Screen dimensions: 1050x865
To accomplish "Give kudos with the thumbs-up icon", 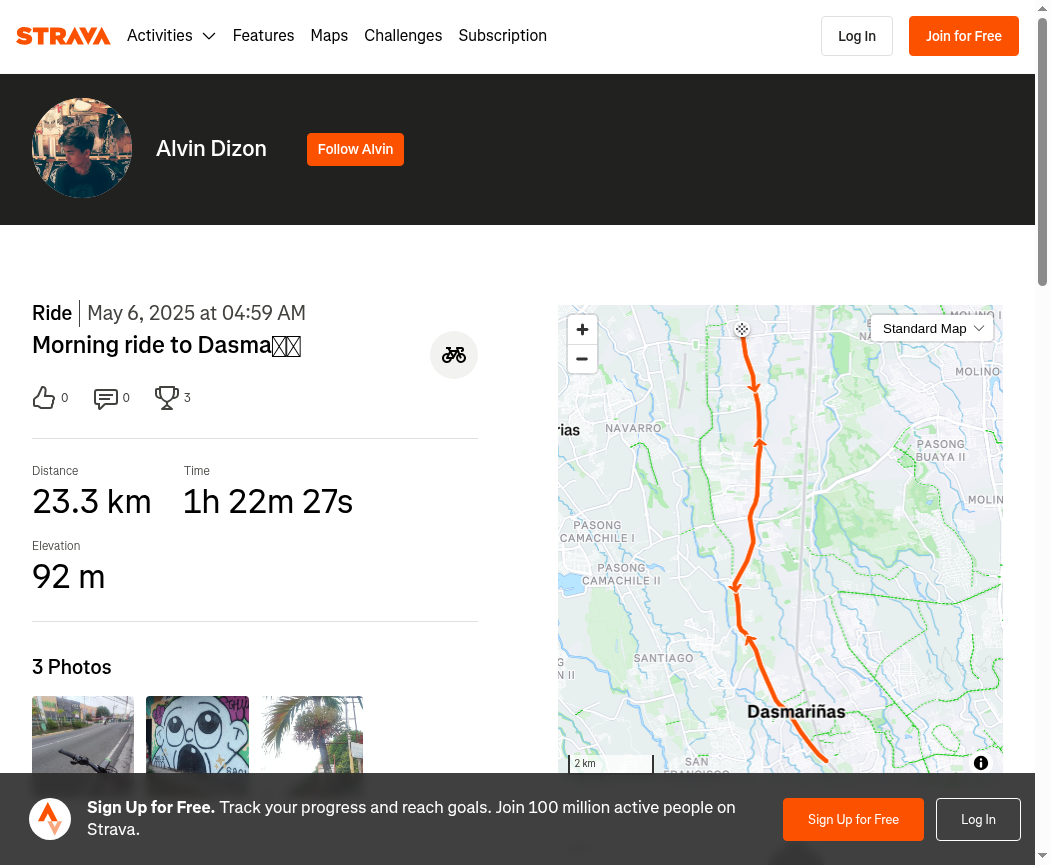I will [44, 398].
